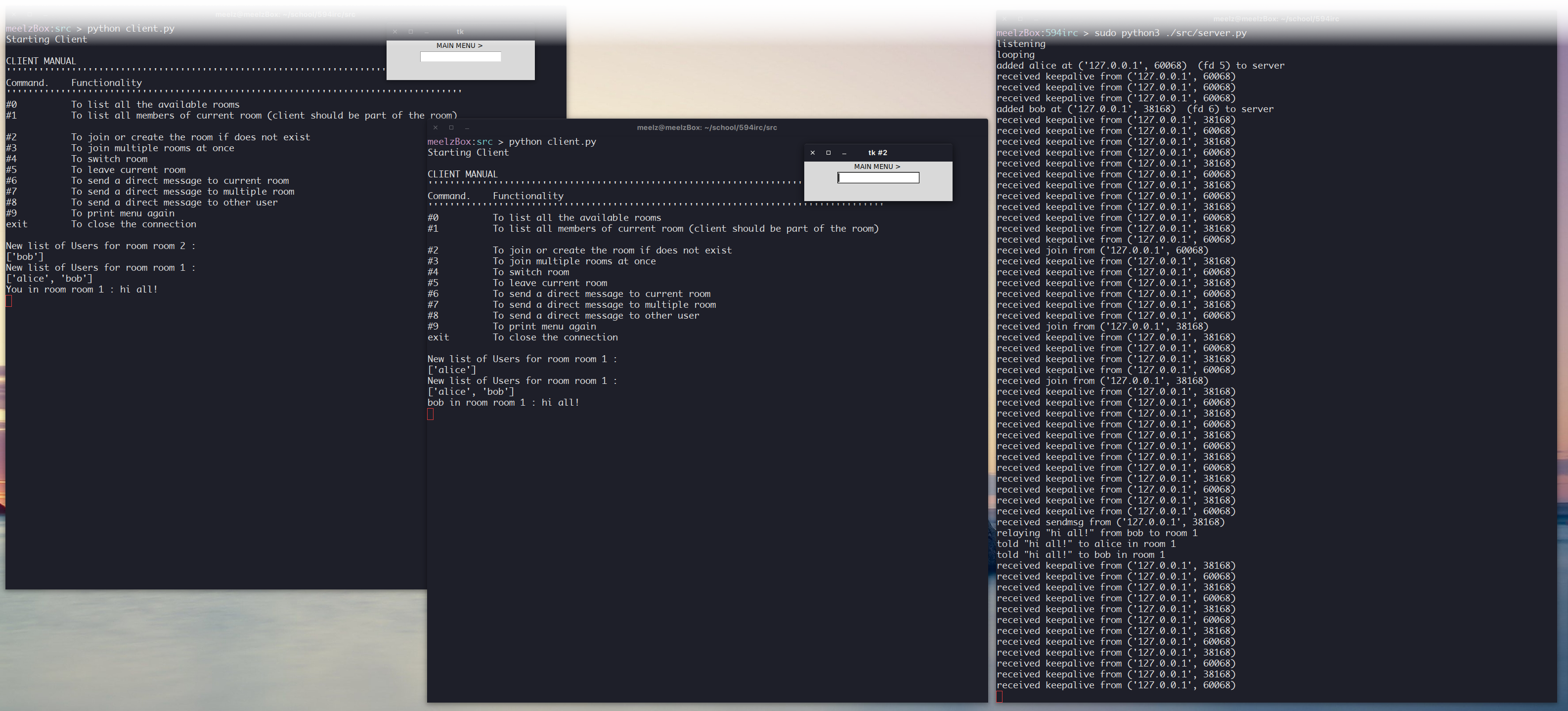Close the first tk window
Screen dimensions: 1568x711
click(x=395, y=32)
